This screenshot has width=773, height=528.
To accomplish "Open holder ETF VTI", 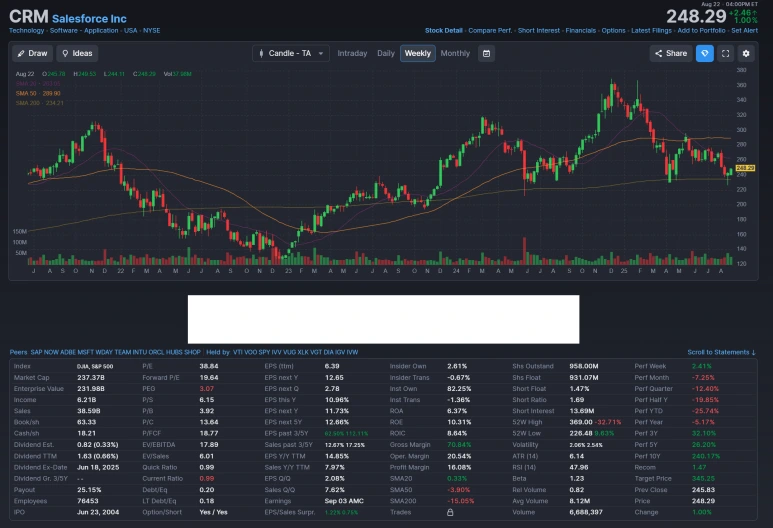I will 238,352.
